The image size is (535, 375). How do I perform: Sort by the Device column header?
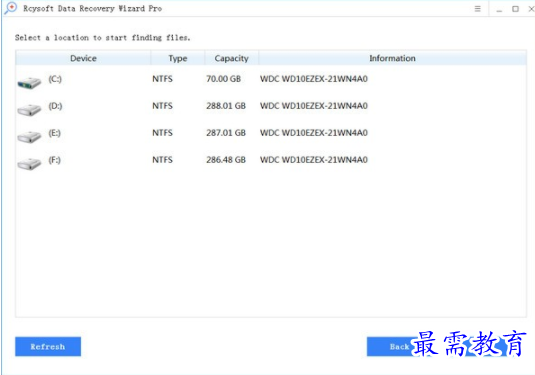83,58
